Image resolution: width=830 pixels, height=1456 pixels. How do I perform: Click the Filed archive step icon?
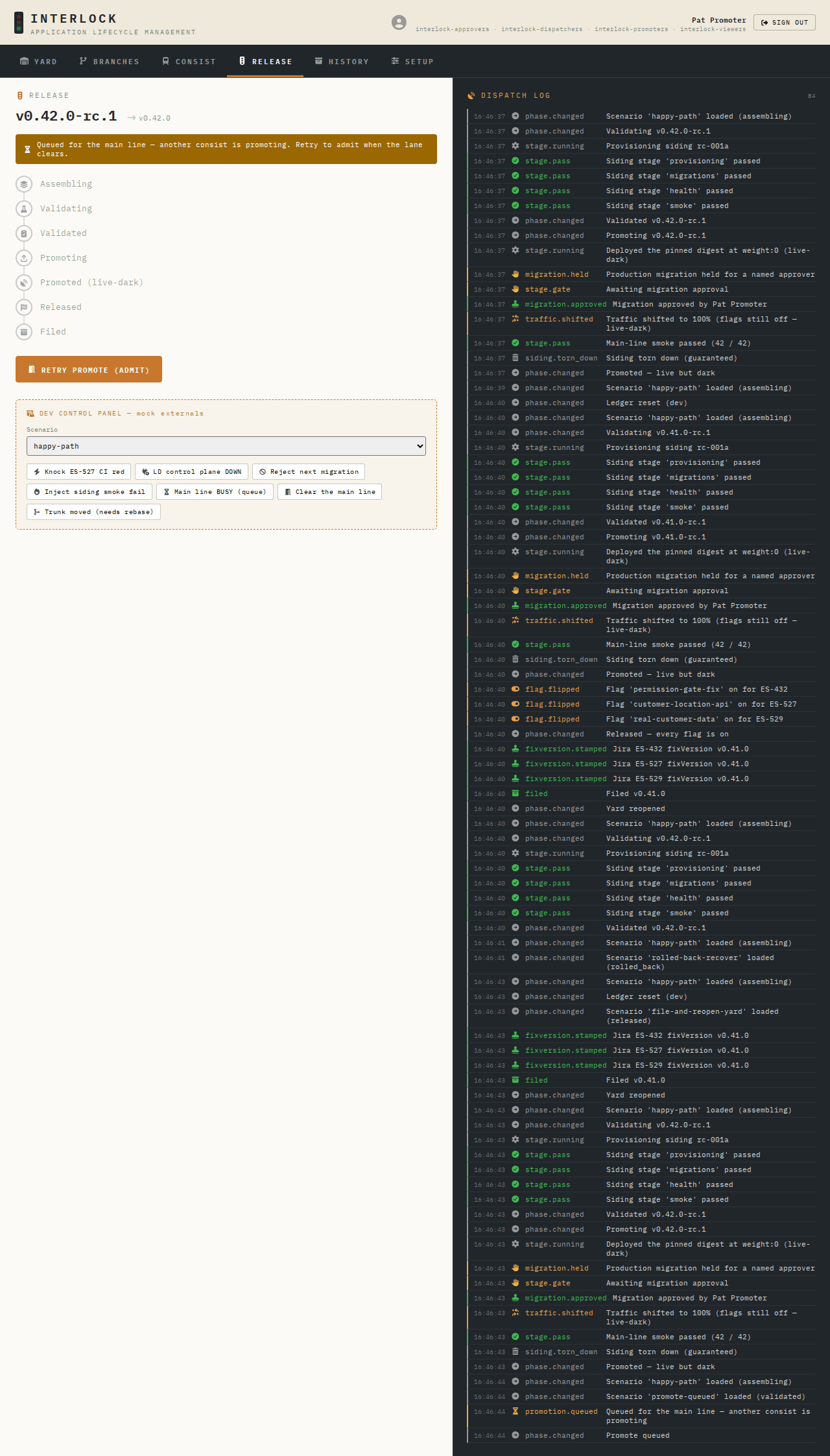point(24,332)
